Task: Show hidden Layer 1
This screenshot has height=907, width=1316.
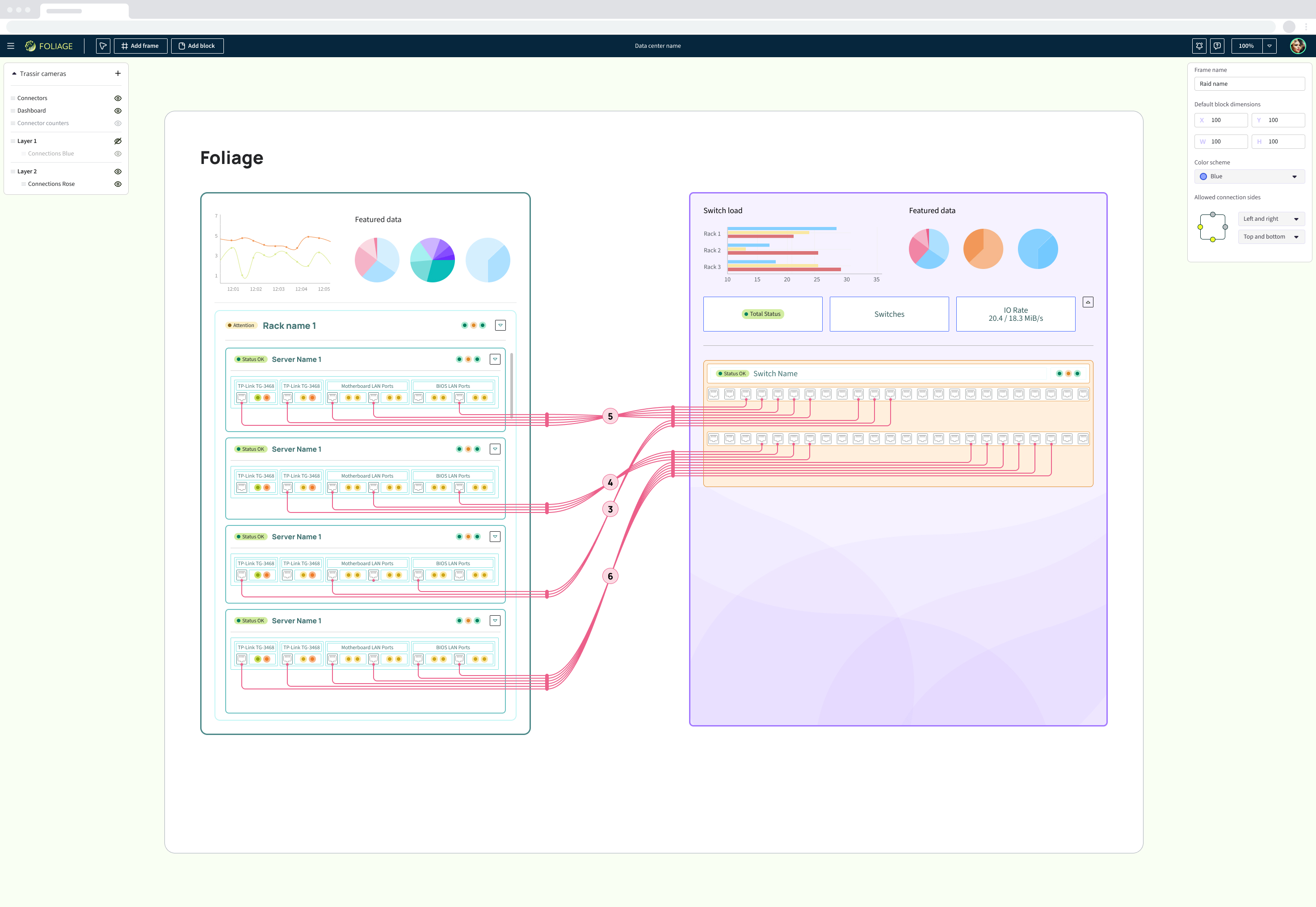Action: coord(118,141)
